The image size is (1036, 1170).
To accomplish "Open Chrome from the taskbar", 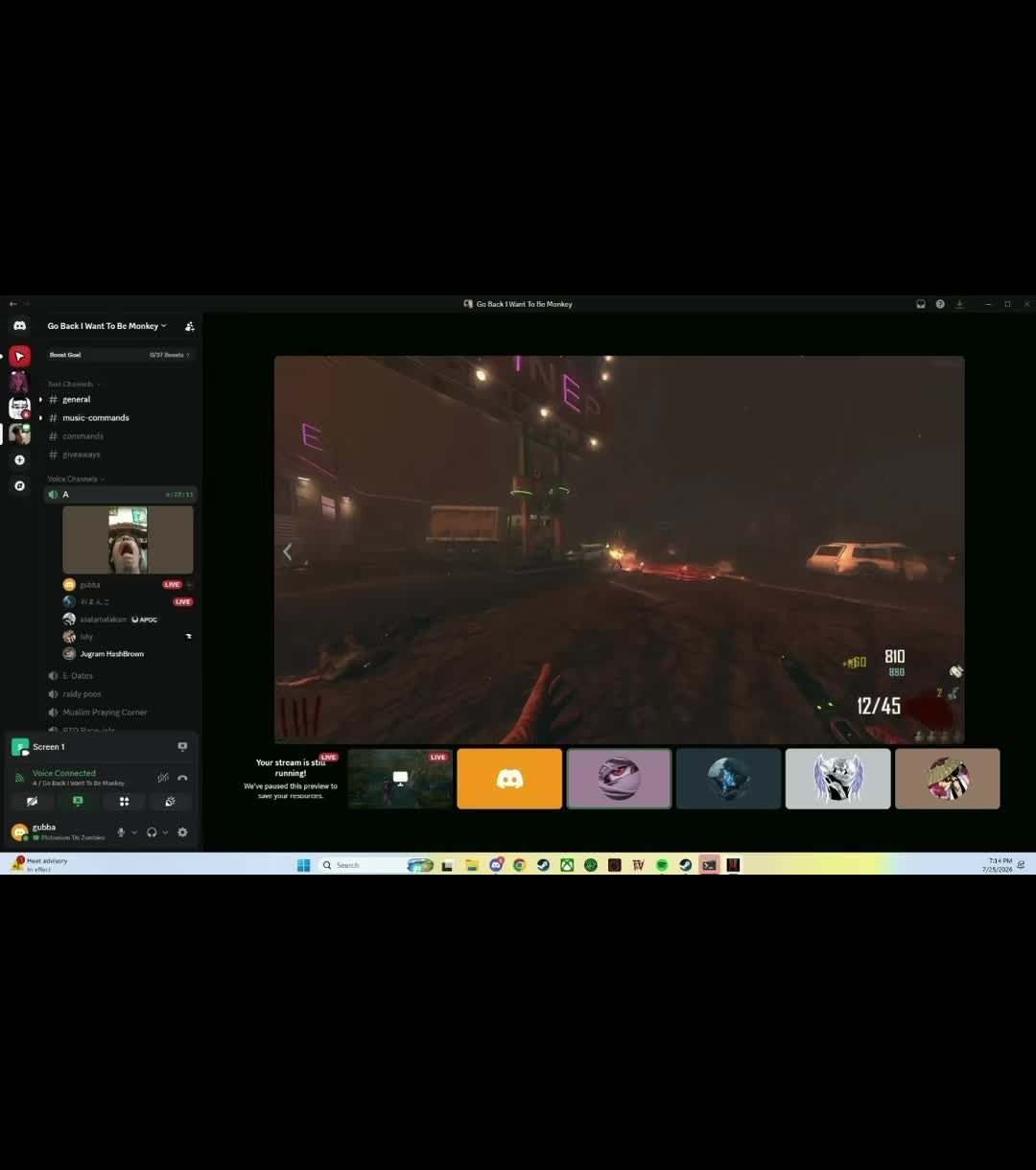I will [x=519, y=865].
